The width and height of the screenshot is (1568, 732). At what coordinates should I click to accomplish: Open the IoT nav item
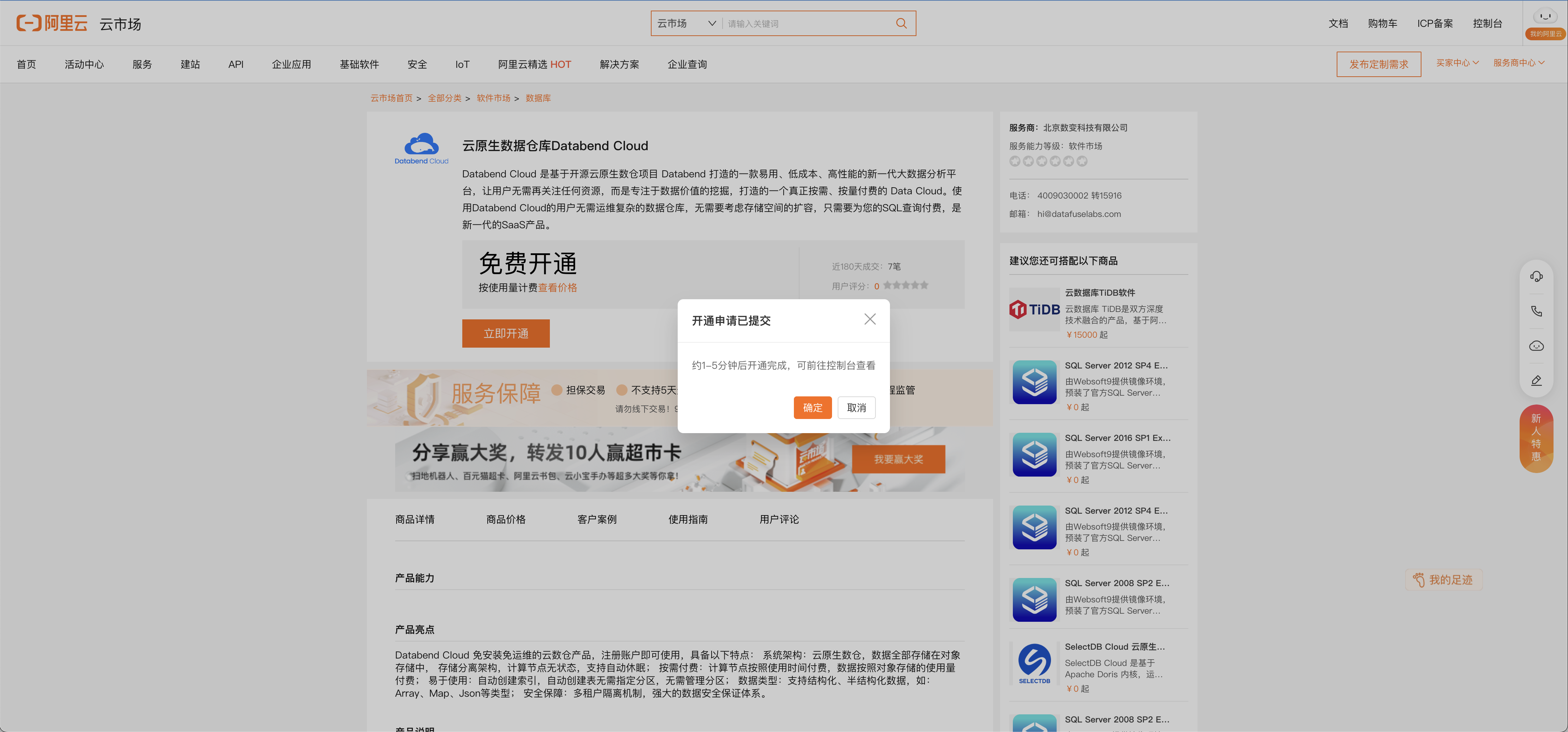[x=462, y=64]
